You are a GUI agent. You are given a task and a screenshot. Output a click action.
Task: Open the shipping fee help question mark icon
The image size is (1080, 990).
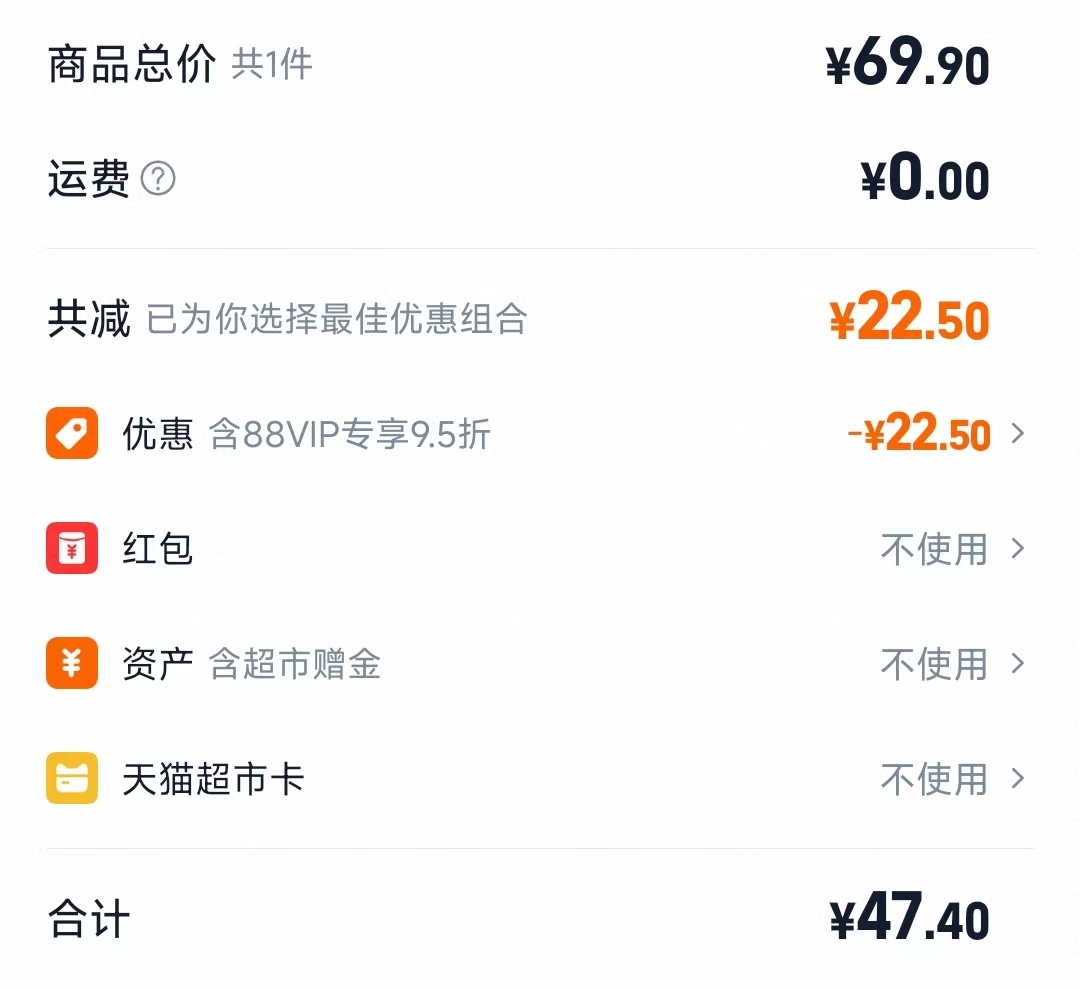tap(160, 179)
